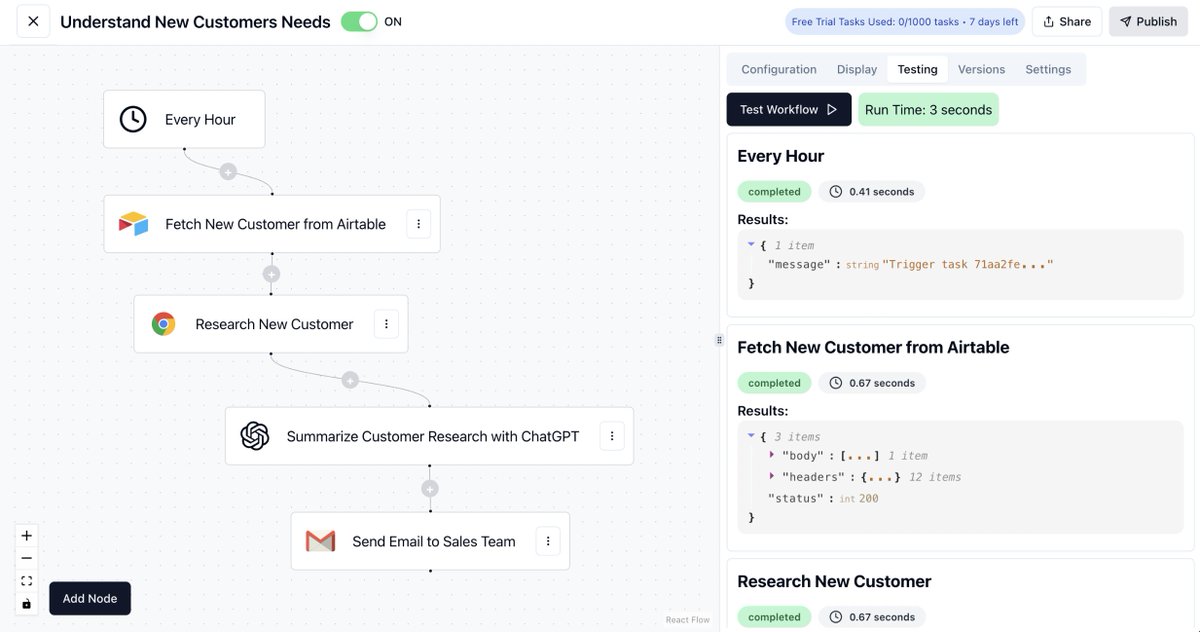This screenshot has width=1200, height=632.
Task: Click the Fetch New Customer from Airtable heading
Action: pyautogui.click(x=873, y=347)
